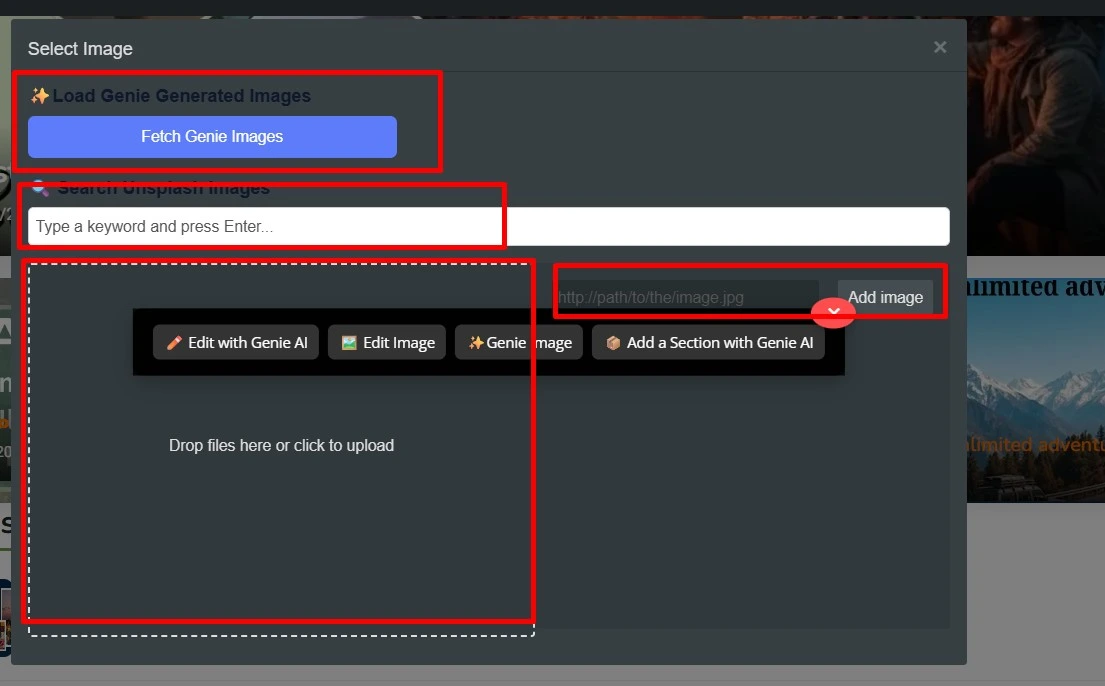The image size is (1105, 686).
Task: Focus the Unsplash keyword search field
Action: pyautogui.click(x=488, y=226)
